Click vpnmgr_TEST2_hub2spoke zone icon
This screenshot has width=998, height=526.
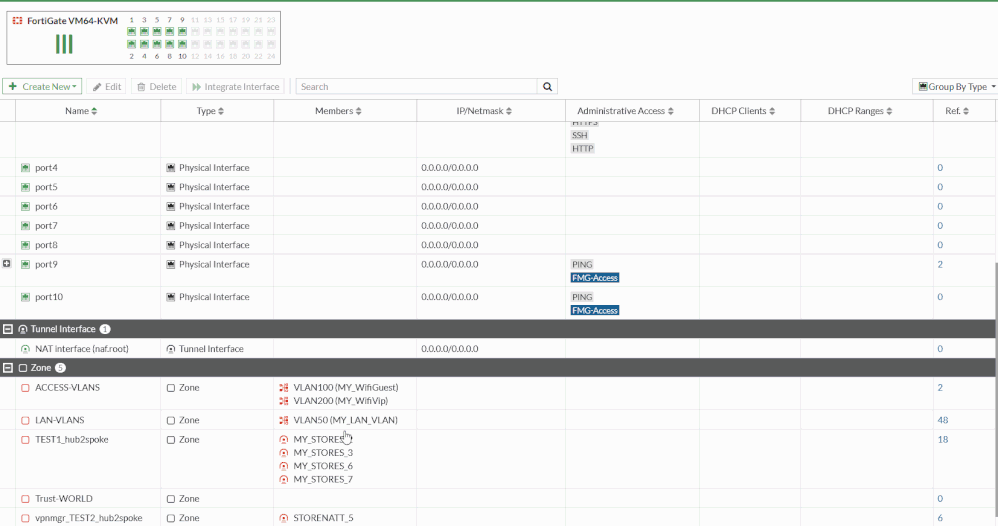coord(25,518)
